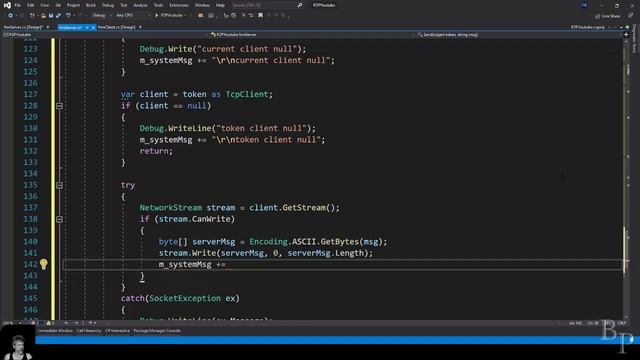
Task: Click the open file folder icon
Action: (x=43, y=16)
